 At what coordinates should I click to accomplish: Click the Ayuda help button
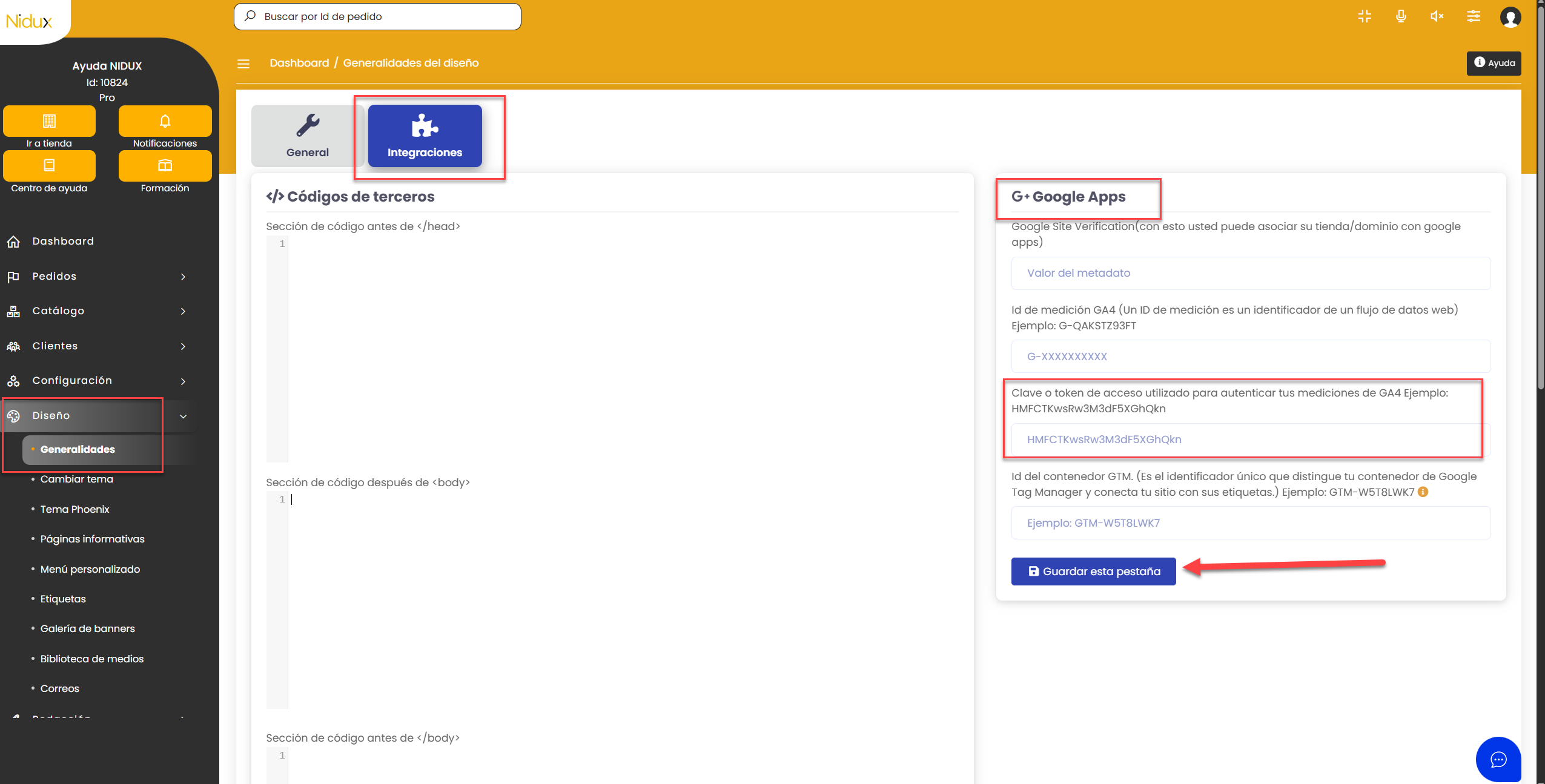(1494, 63)
